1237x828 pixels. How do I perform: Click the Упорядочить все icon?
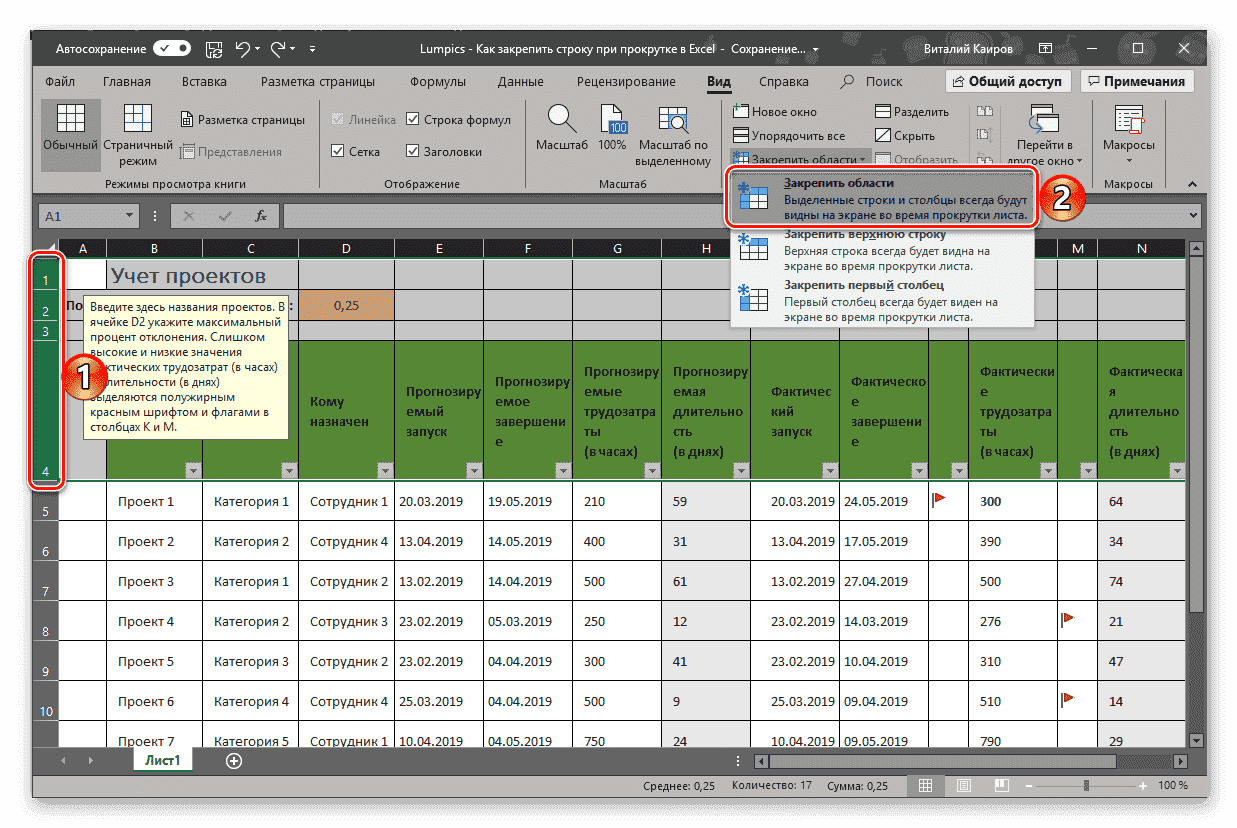(742, 134)
